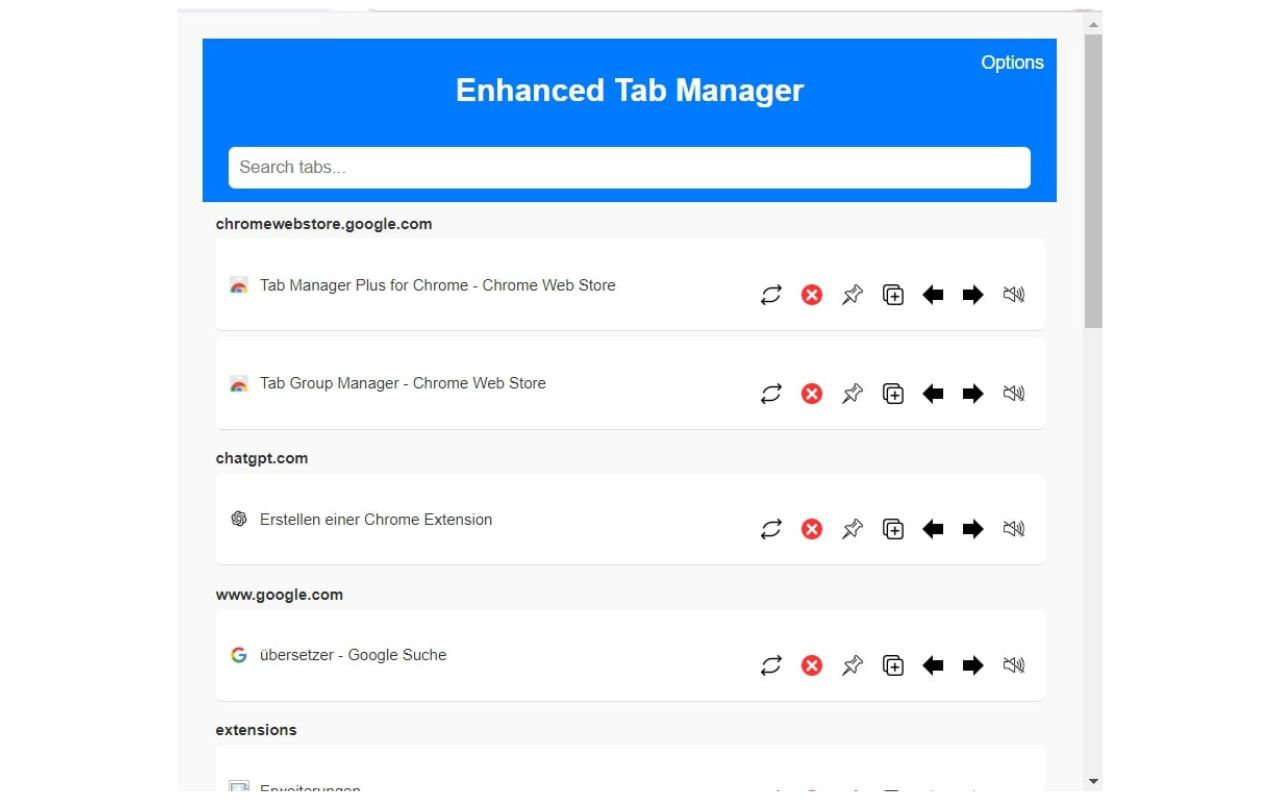Mute the Tab Manager Plus tab

click(x=1014, y=295)
